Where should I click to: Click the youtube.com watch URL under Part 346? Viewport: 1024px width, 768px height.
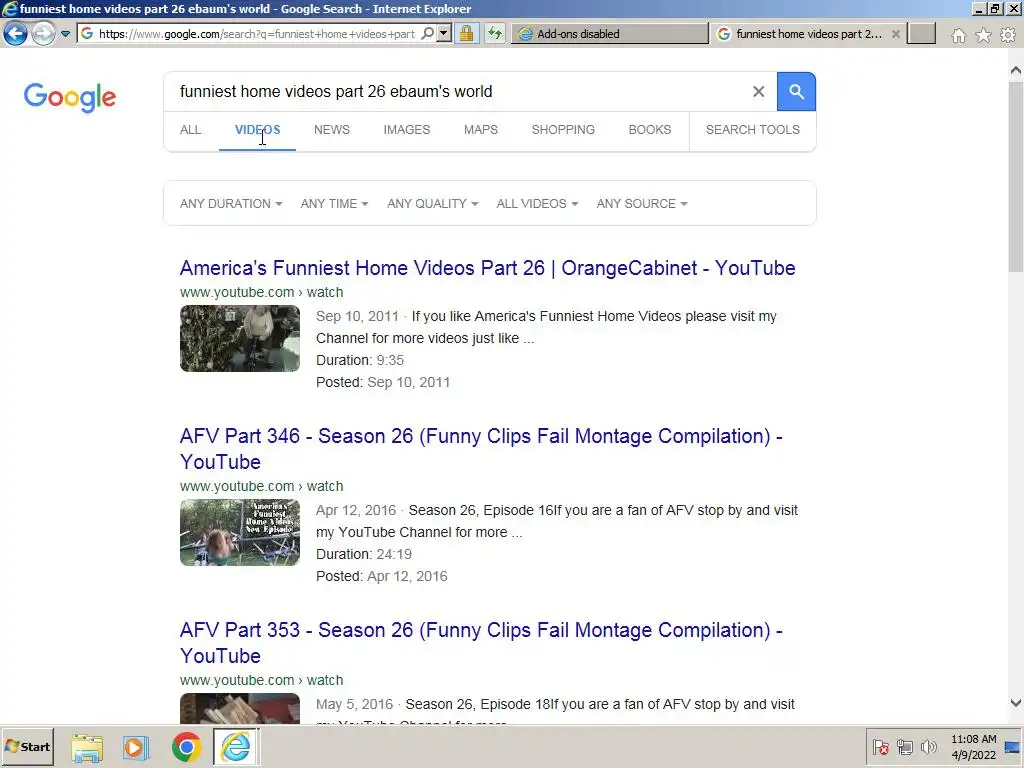pyautogui.click(x=261, y=486)
